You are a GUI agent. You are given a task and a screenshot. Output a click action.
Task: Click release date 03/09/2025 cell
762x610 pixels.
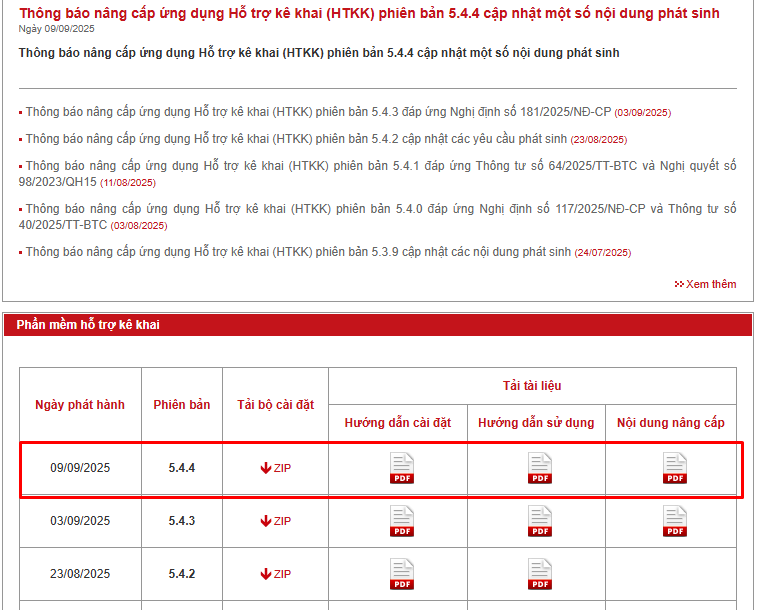click(x=80, y=521)
